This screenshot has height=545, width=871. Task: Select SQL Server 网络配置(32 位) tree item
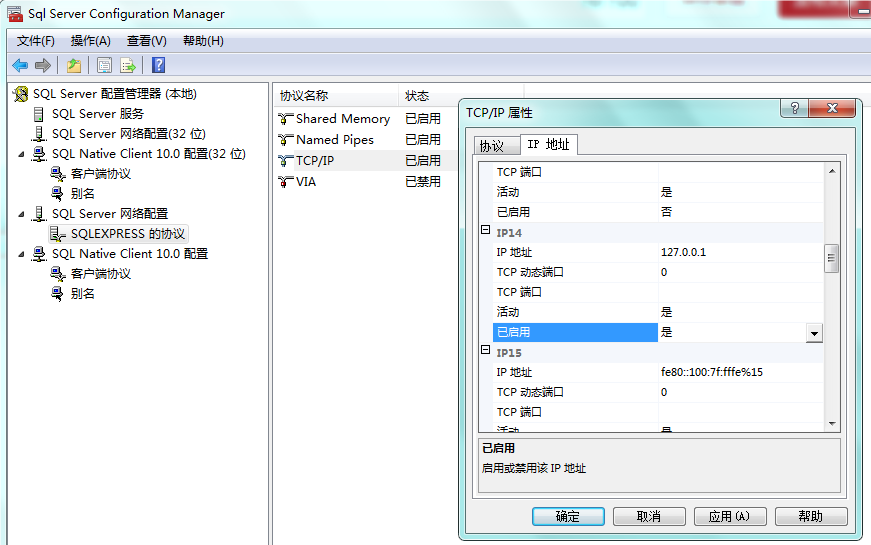[x=129, y=134]
